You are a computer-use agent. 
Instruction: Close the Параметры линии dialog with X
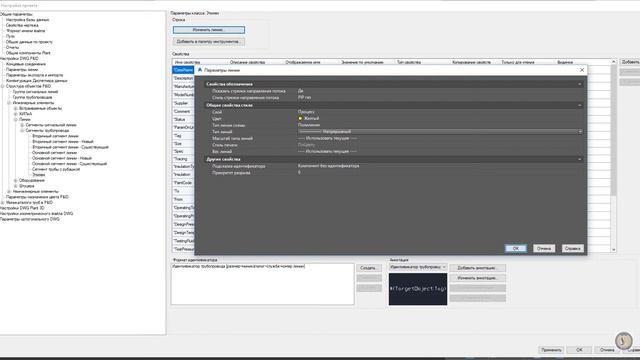click(x=582, y=70)
